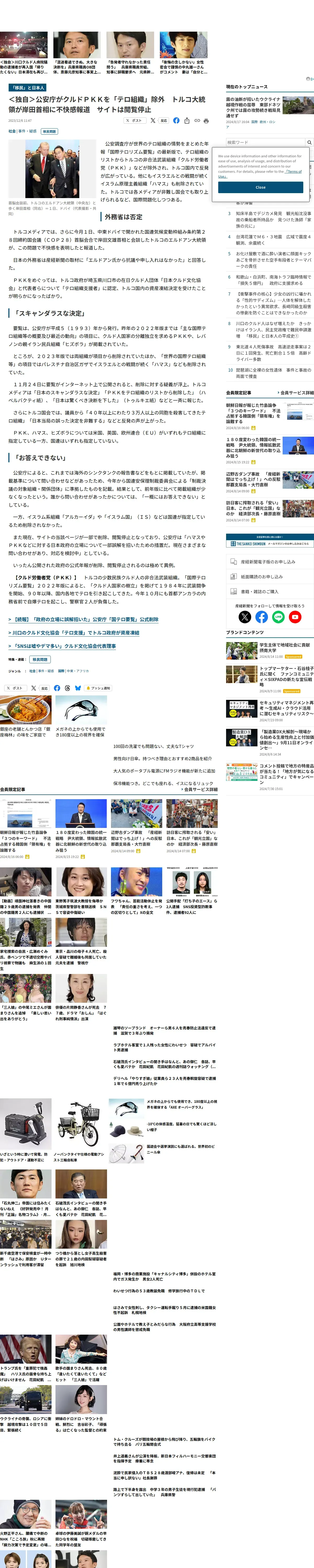Viewport: 314px width, 1568px height.
Task: Open the 社会 category link under the headline
Action: (x=12, y=131)
